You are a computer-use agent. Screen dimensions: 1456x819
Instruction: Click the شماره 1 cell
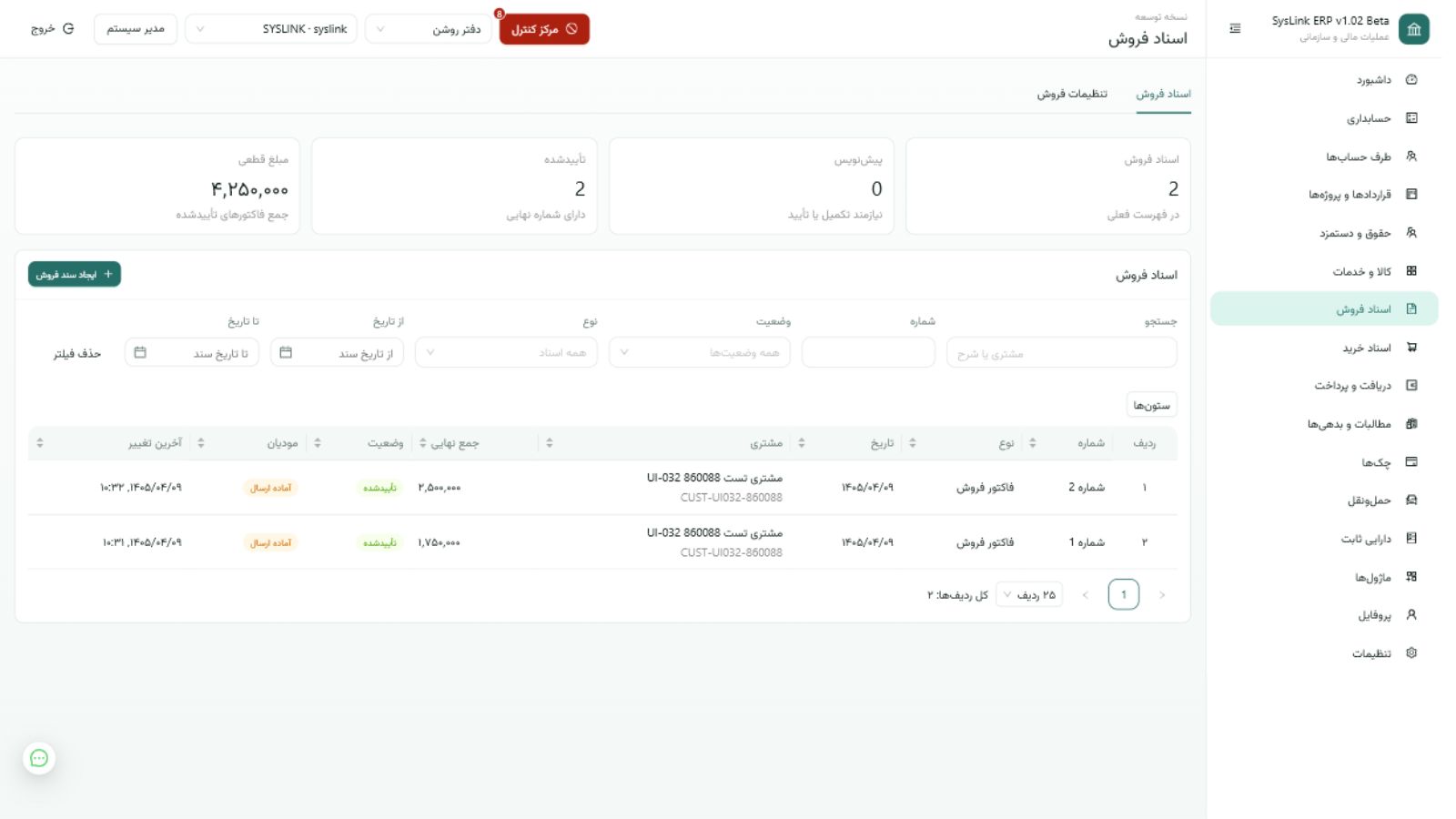click(x=1087, y=542)
